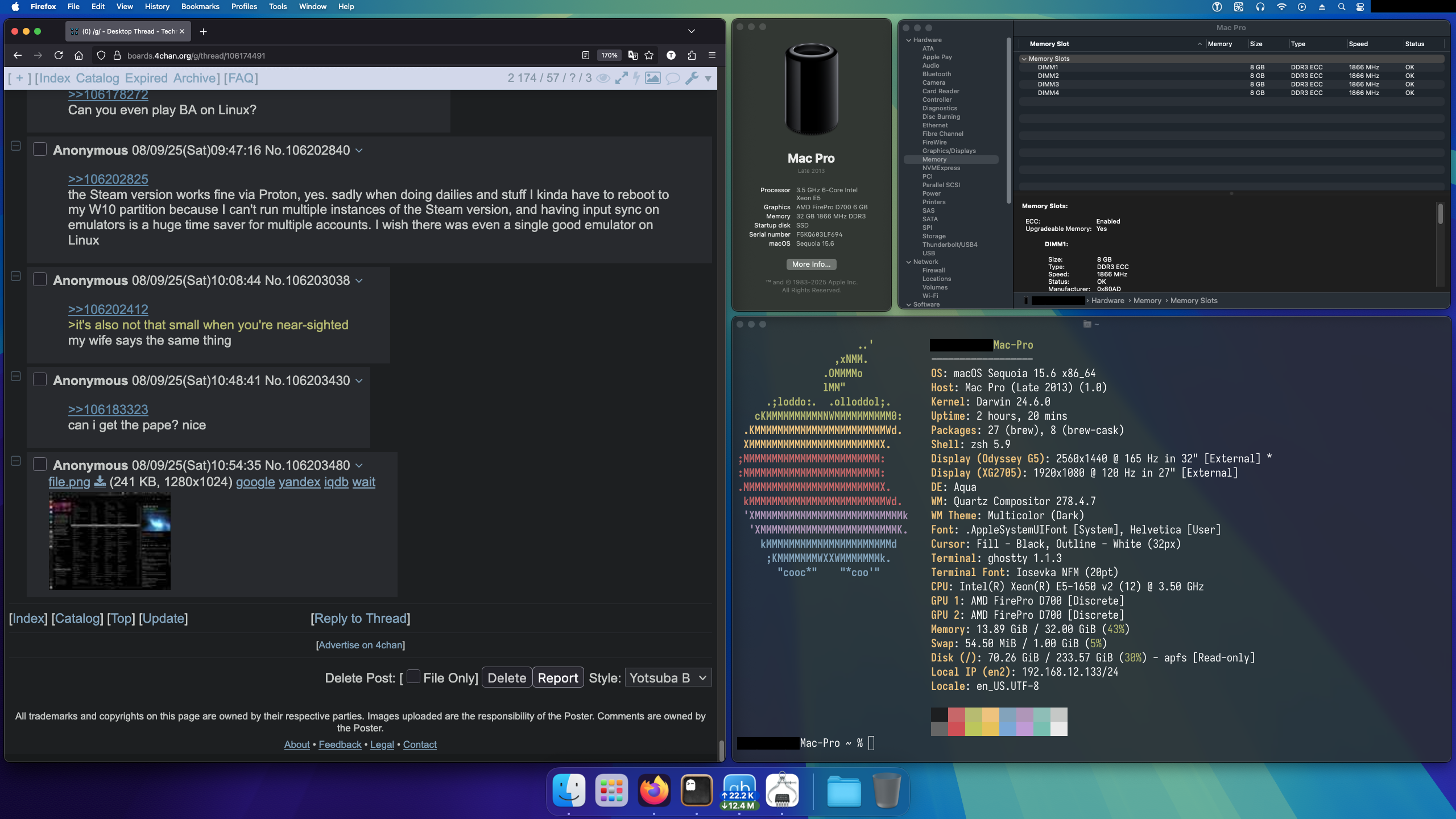The image size is (1456, 819).
Task: Click the Report button
Action: coord(558,678)
